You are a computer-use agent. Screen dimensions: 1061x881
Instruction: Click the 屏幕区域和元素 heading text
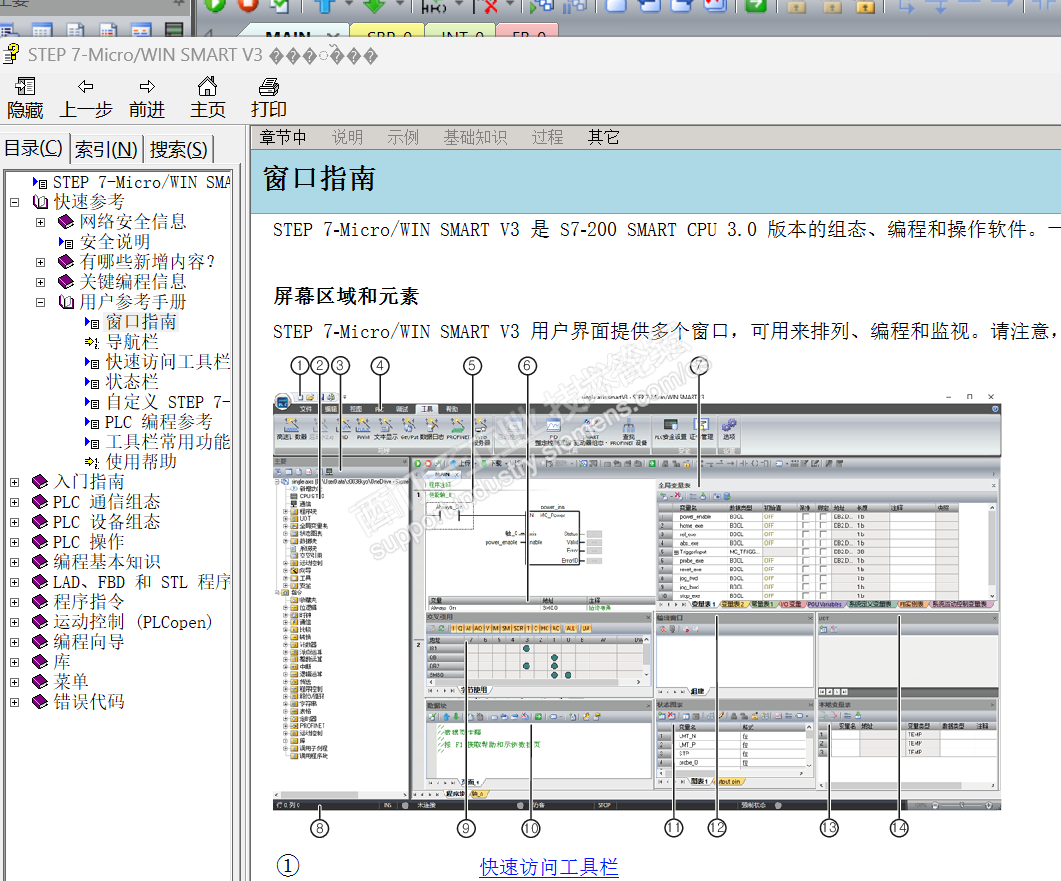346,296
